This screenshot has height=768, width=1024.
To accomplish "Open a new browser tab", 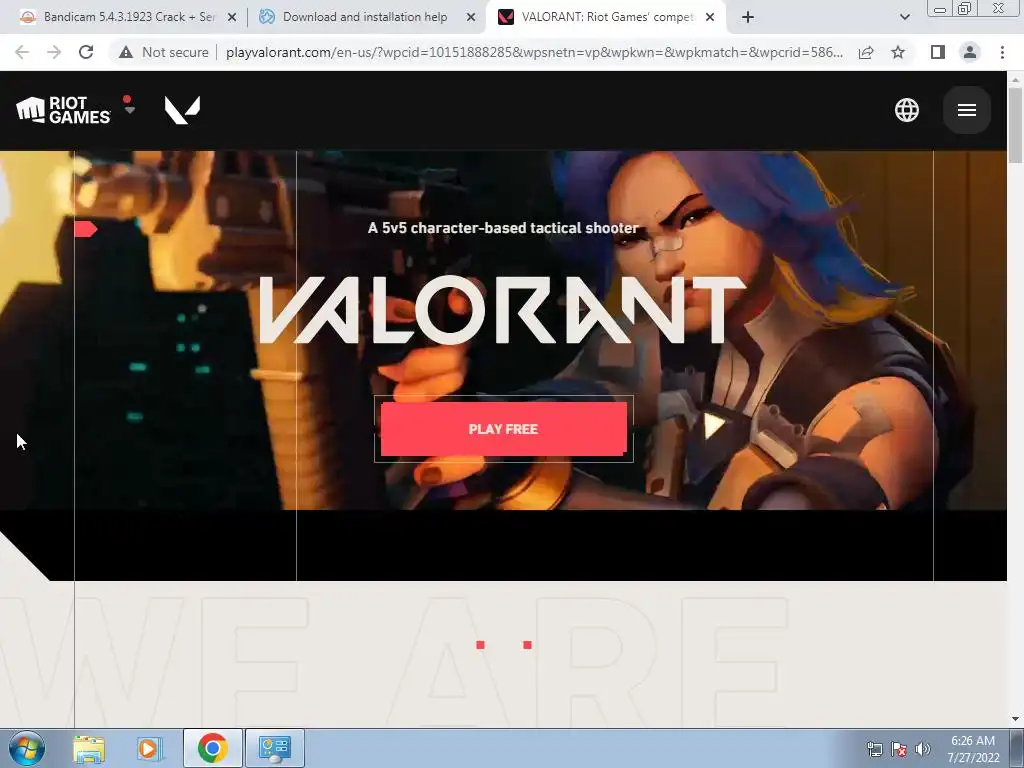I will (748, 18).
